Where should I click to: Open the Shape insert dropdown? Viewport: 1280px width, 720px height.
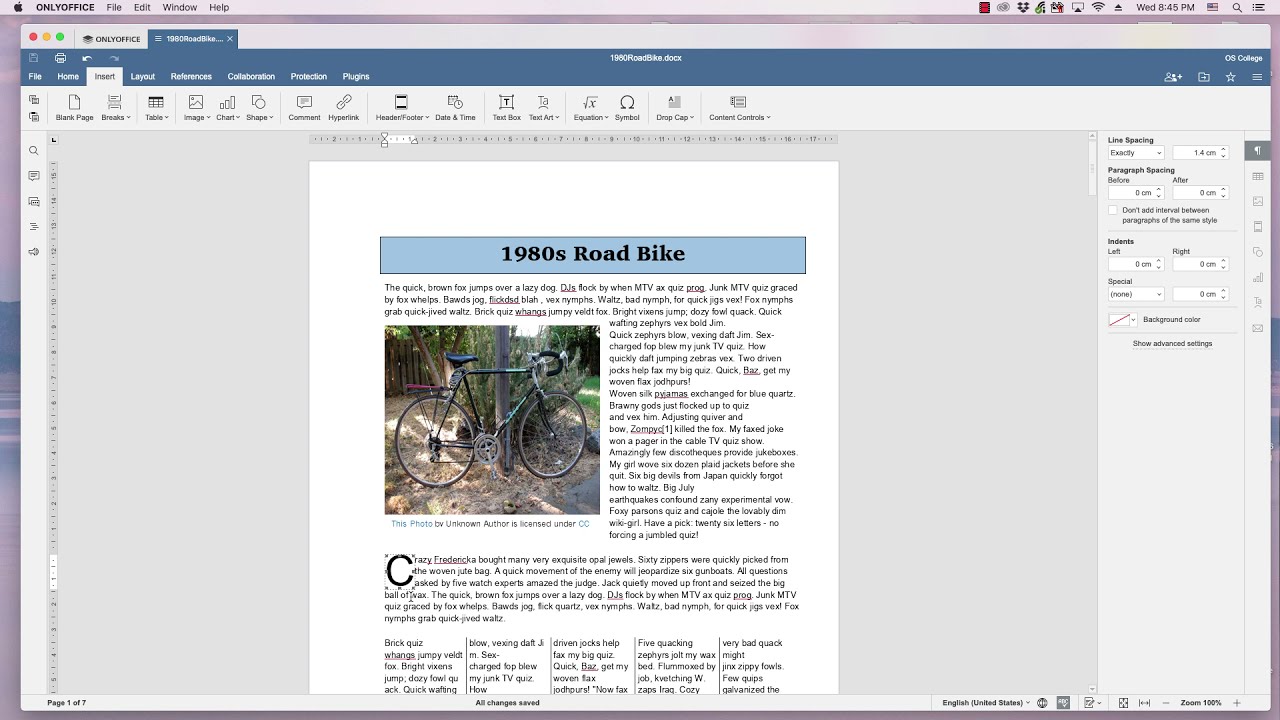[x=259, y=108]
